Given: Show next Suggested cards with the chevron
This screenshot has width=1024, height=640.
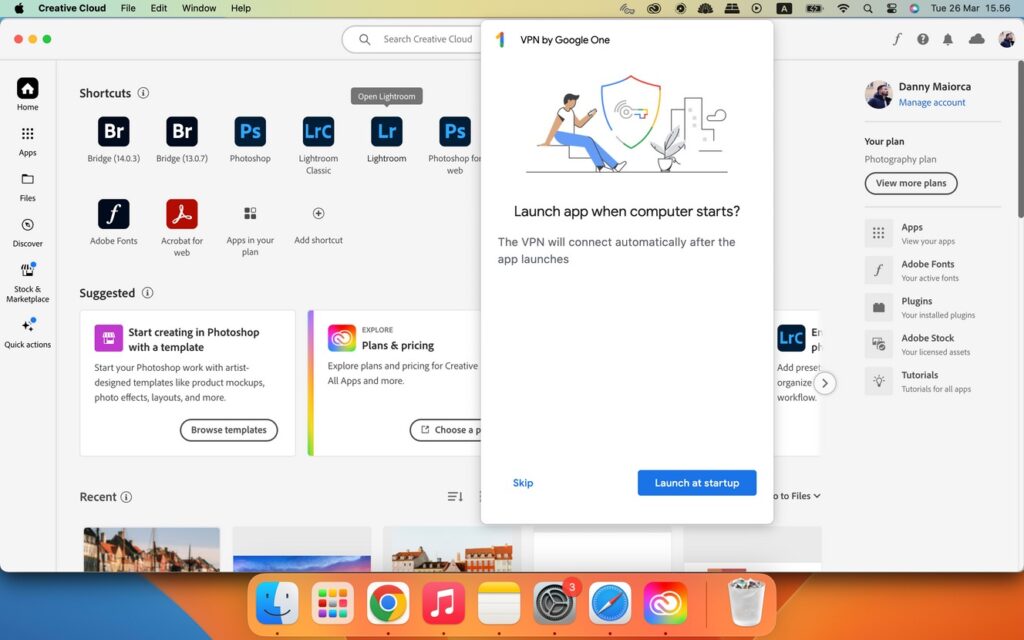Looking at the screenshot, I should [825, 383].
